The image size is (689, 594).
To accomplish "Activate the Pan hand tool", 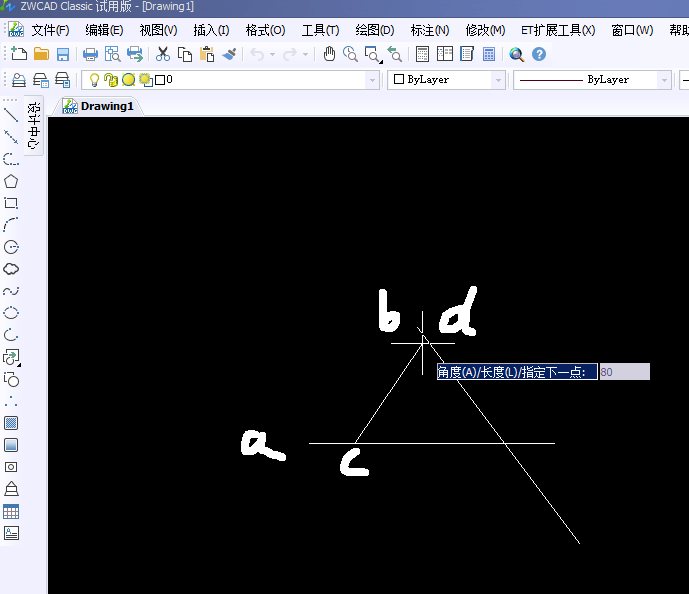I will click(329, 54).
